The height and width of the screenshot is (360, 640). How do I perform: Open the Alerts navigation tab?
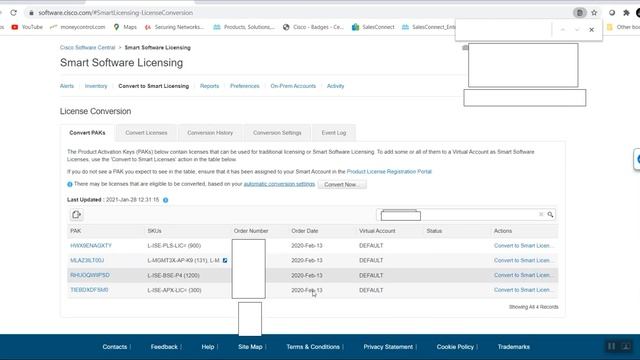67,86
